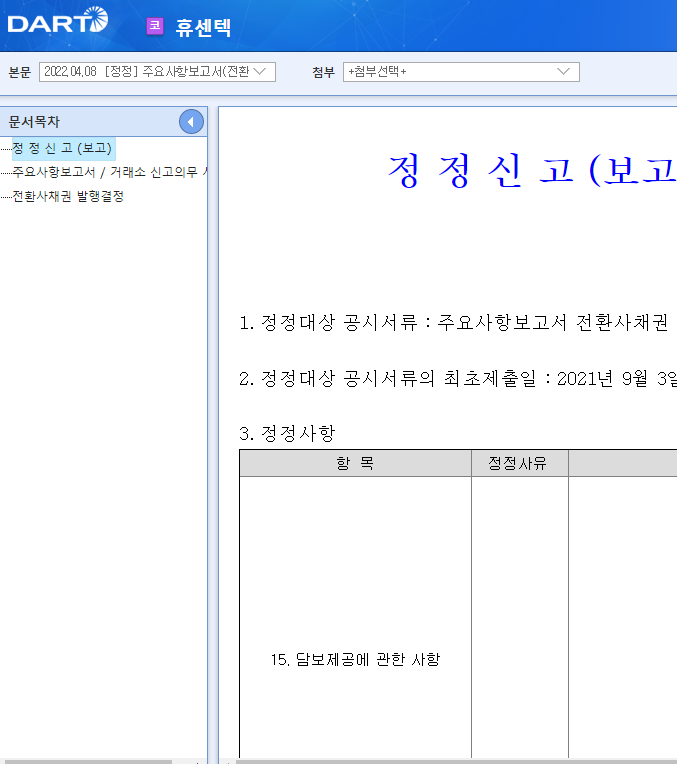Click the left panel horizontal scrollbar
Image resolution: width=677 pixels, height=764 pixels.
tap(86, 762)
